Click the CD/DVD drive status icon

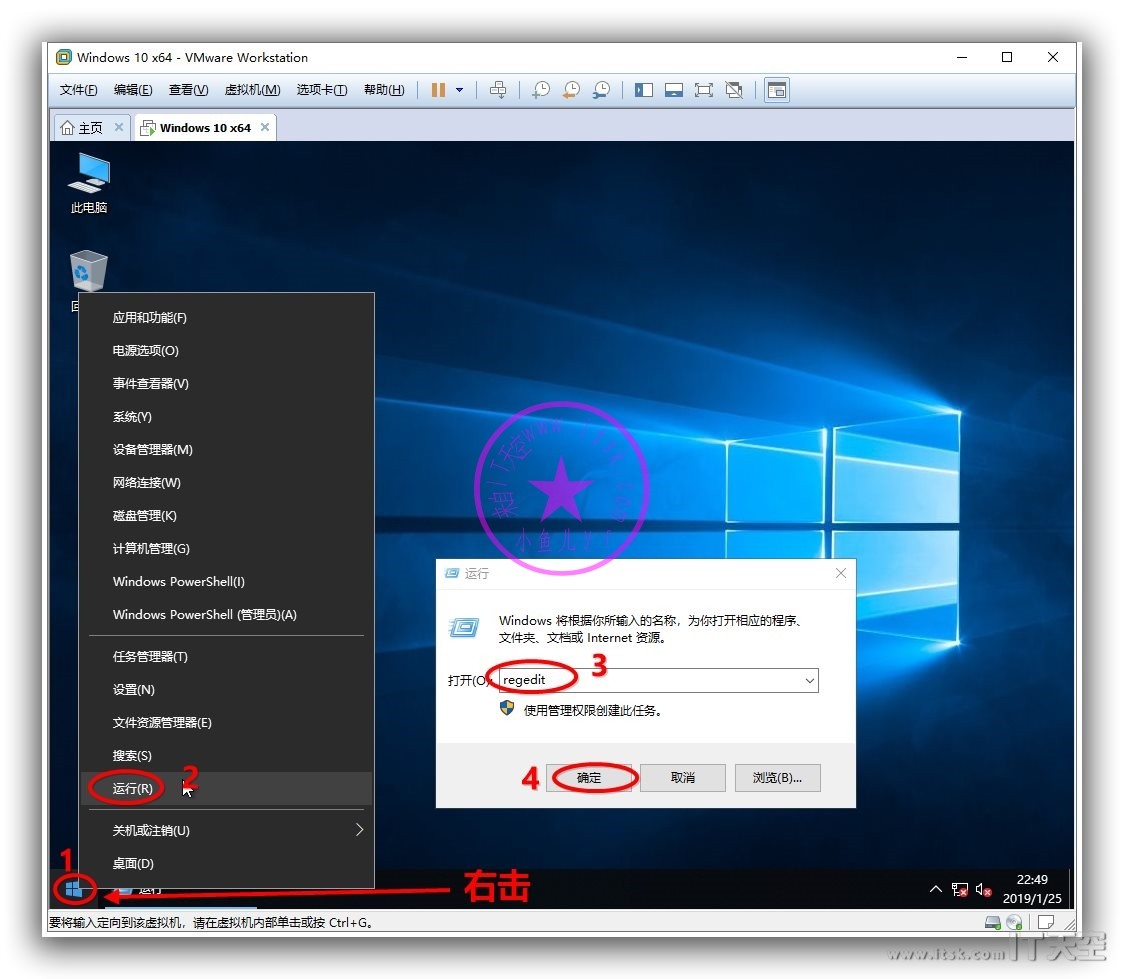1014,922
